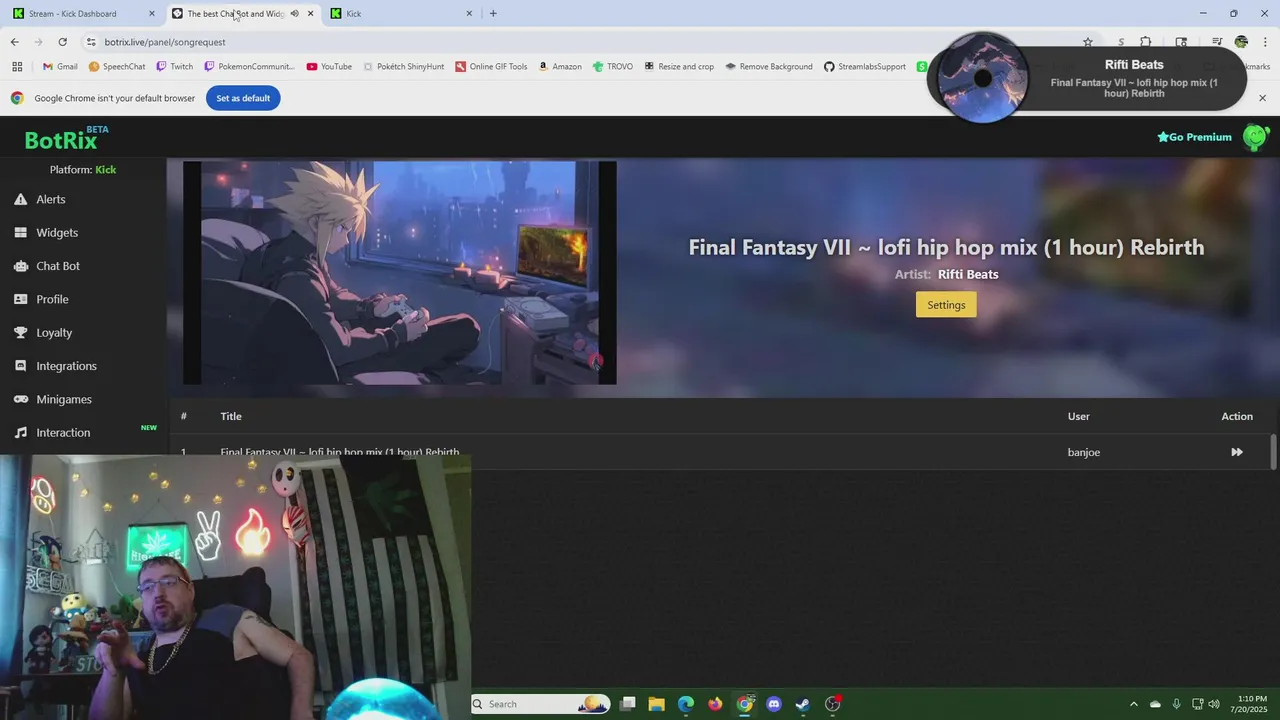
Task: Open the Pokétch ShinyHunt bookmark
Action: pos(403,67)
